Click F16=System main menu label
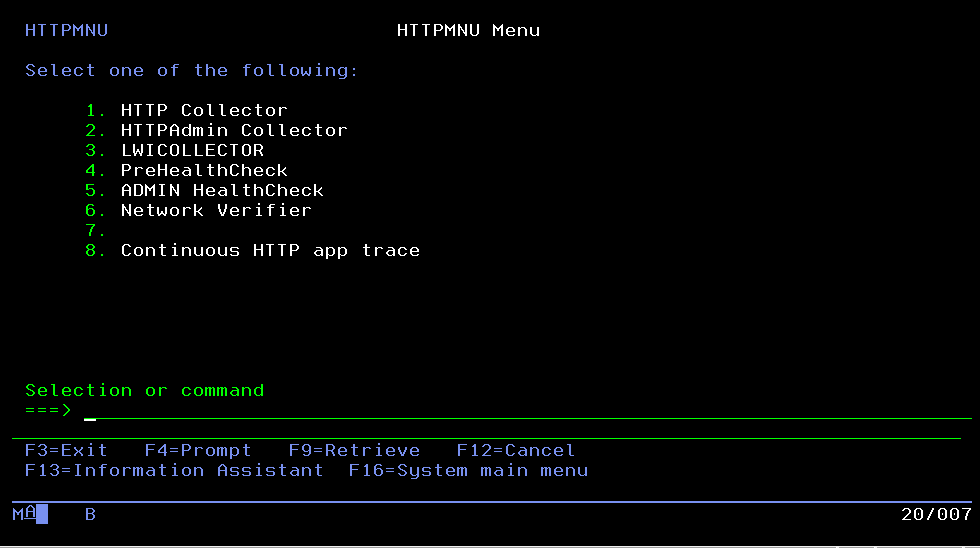 [x=468, y=471]
